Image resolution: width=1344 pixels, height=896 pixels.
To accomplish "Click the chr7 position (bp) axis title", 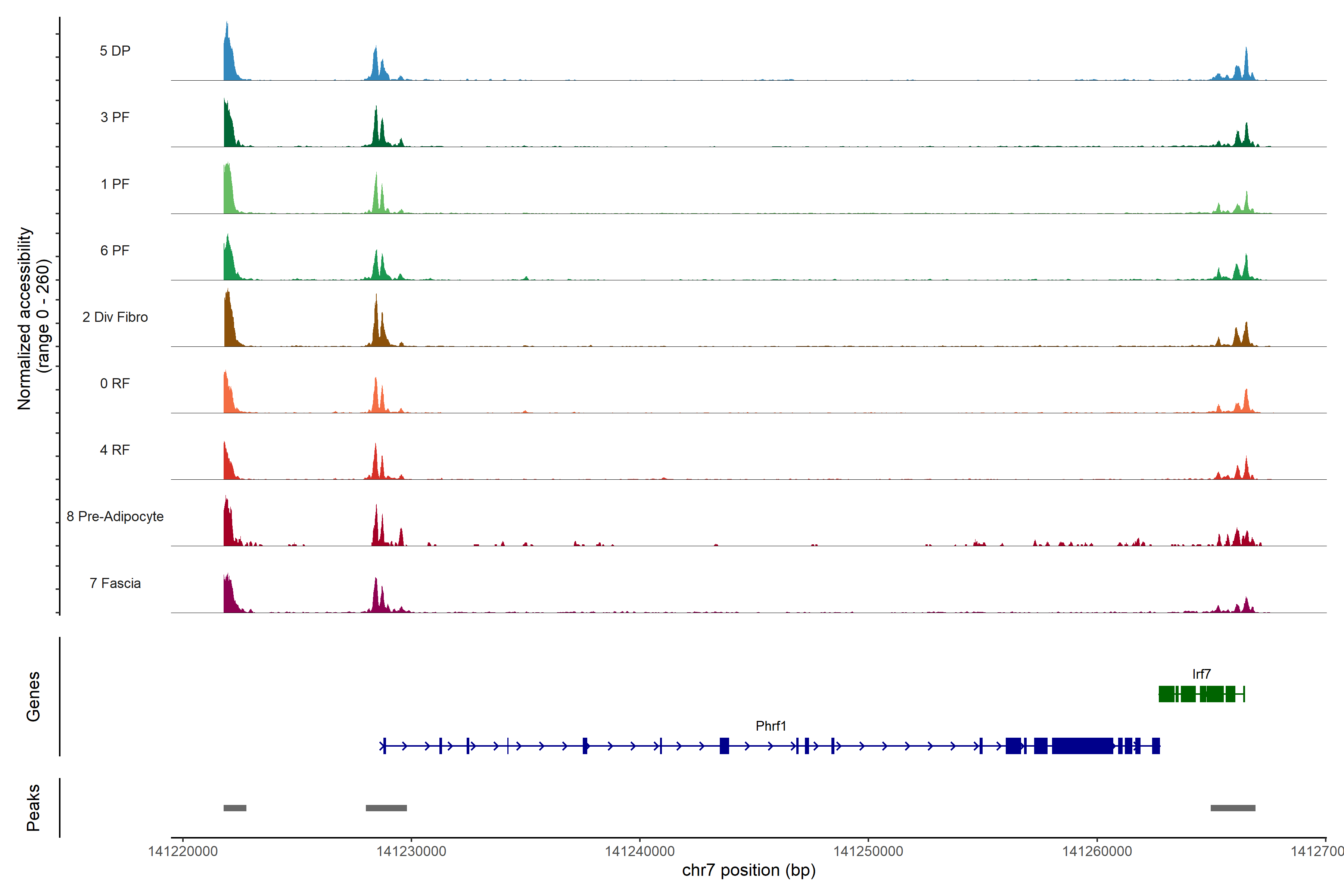I will coord(749,870).
